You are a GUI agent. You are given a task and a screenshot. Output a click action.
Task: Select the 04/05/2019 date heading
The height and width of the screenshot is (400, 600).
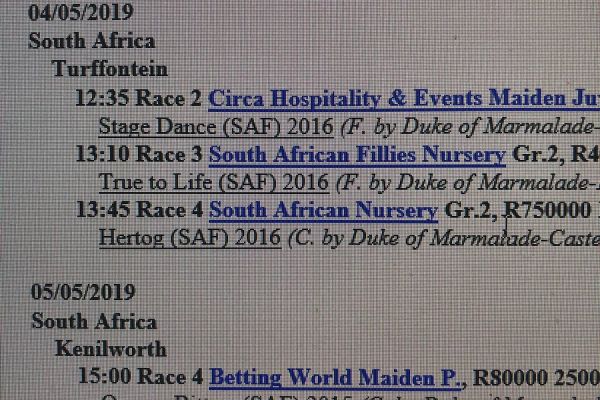point(81,12)
